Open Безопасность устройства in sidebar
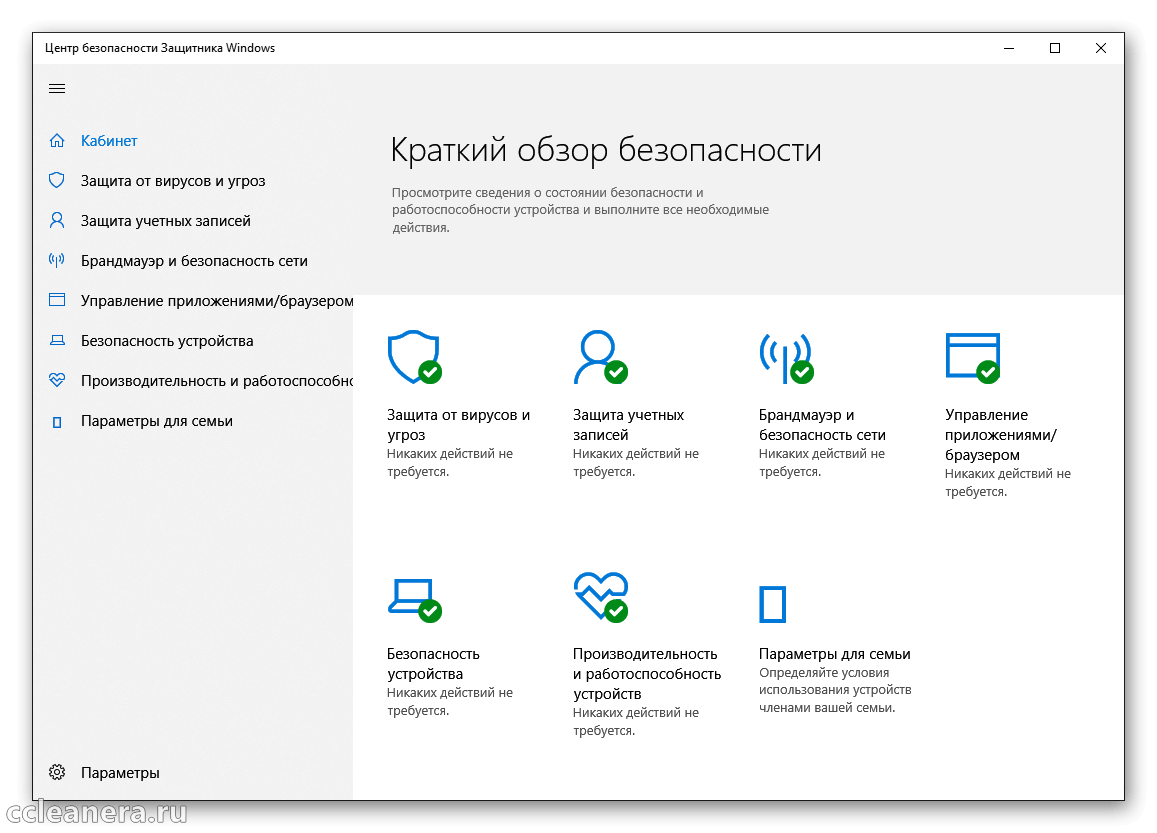 tap(167, 341)
